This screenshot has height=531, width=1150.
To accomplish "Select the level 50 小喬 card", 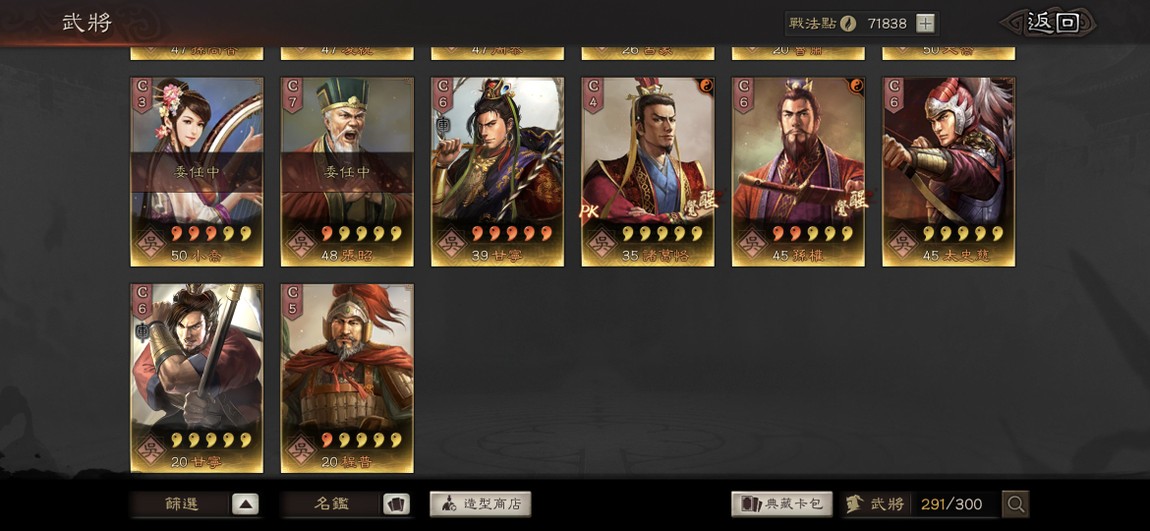I will (197, 172).
